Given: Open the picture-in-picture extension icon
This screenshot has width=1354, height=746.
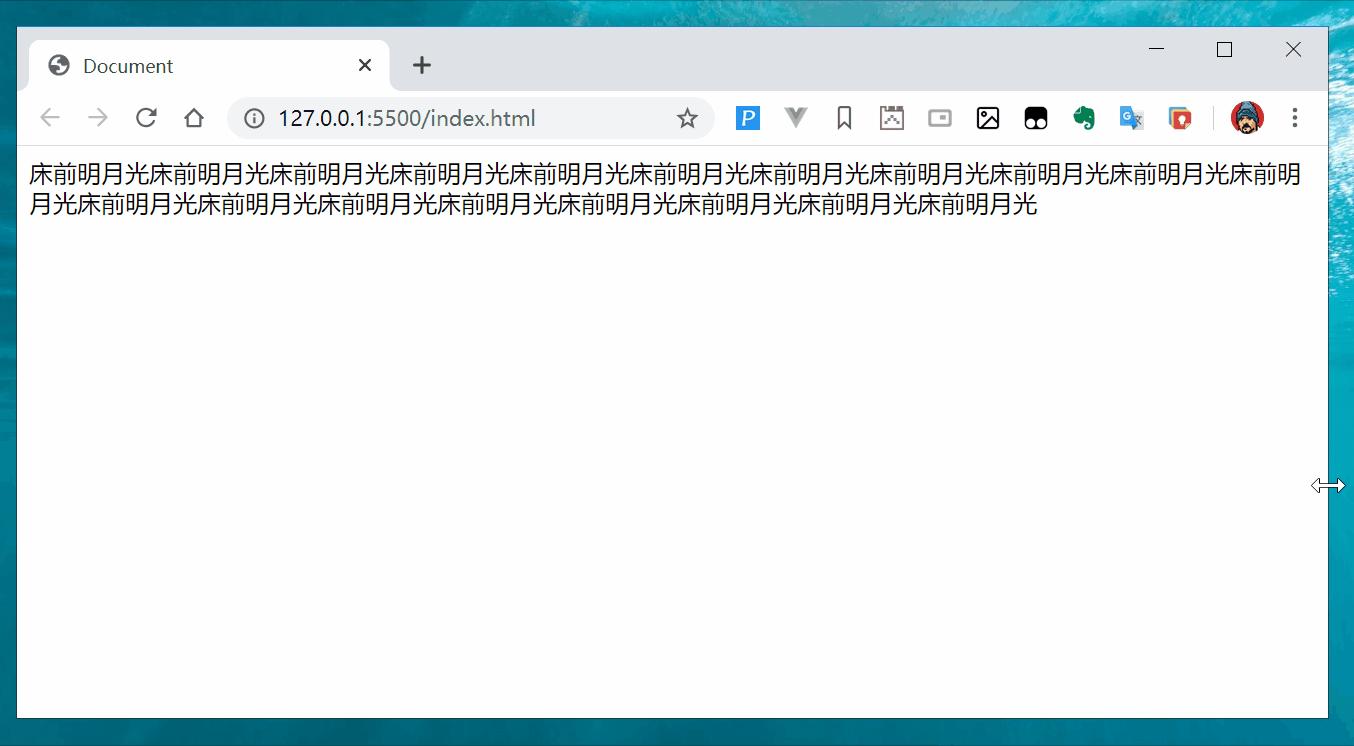Looking at the screenshot, I should click(939, 117).
